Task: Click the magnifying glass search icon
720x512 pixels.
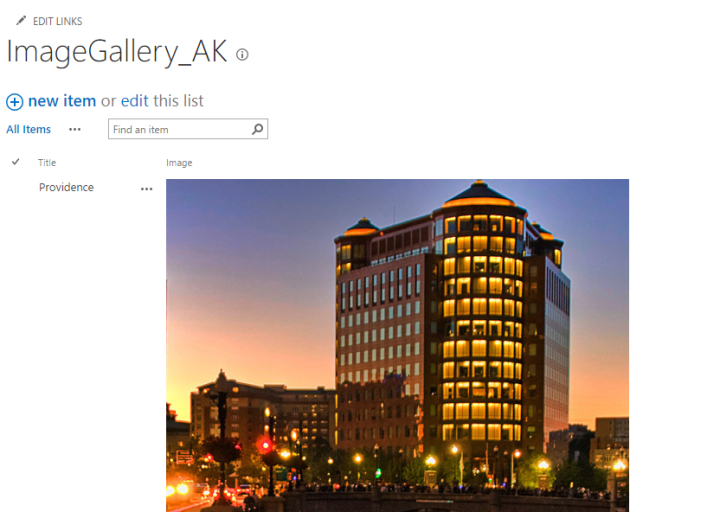Action: pyautogui.click(x=258, y=129)
